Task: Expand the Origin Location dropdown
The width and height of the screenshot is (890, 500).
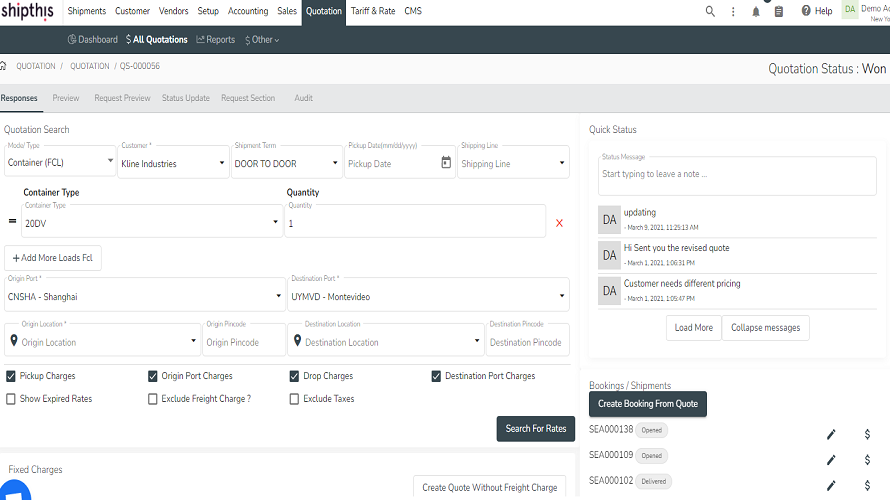Action: pos(103,341)
